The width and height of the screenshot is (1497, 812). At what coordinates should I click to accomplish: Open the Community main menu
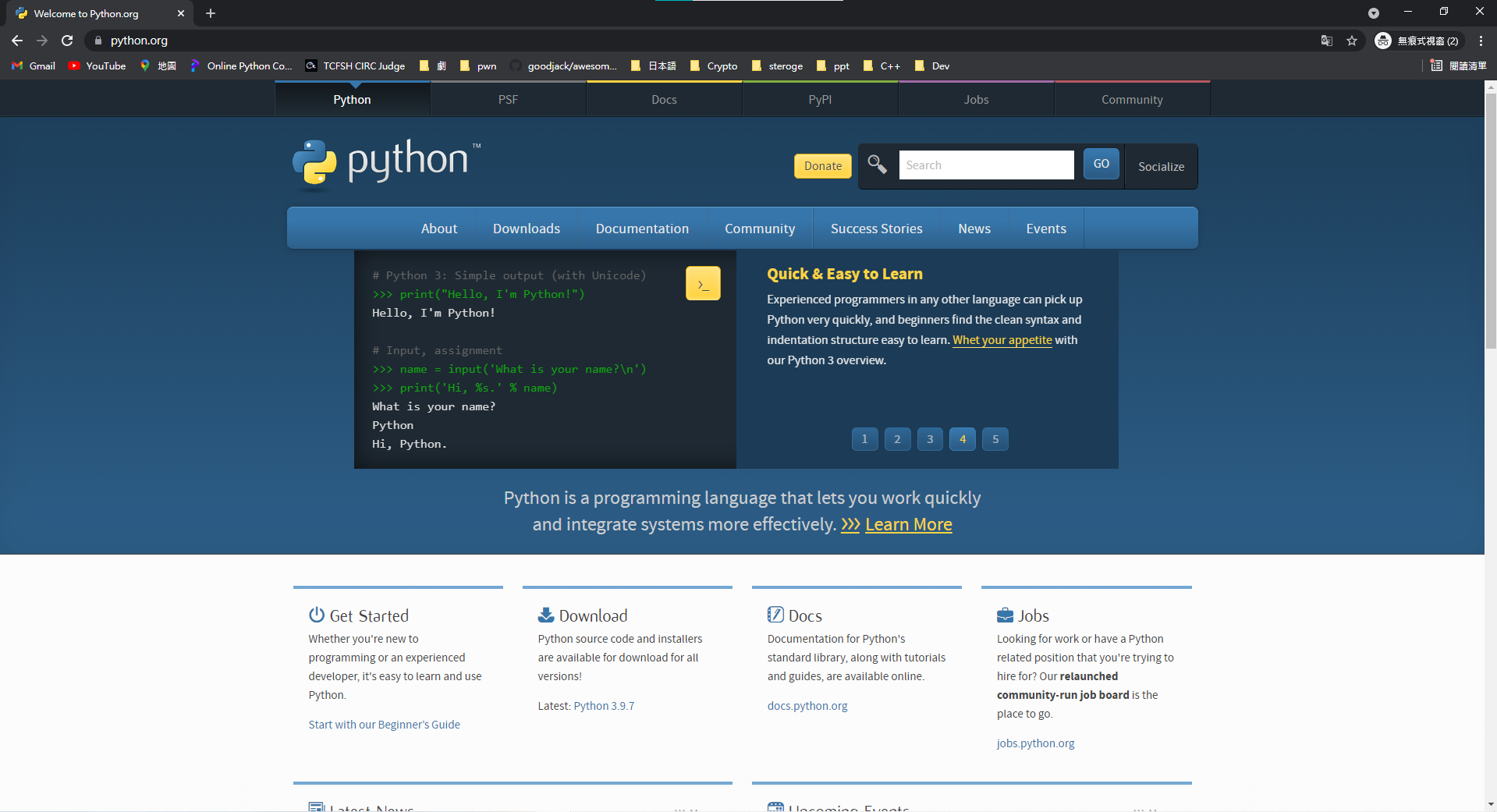point(760,229)
